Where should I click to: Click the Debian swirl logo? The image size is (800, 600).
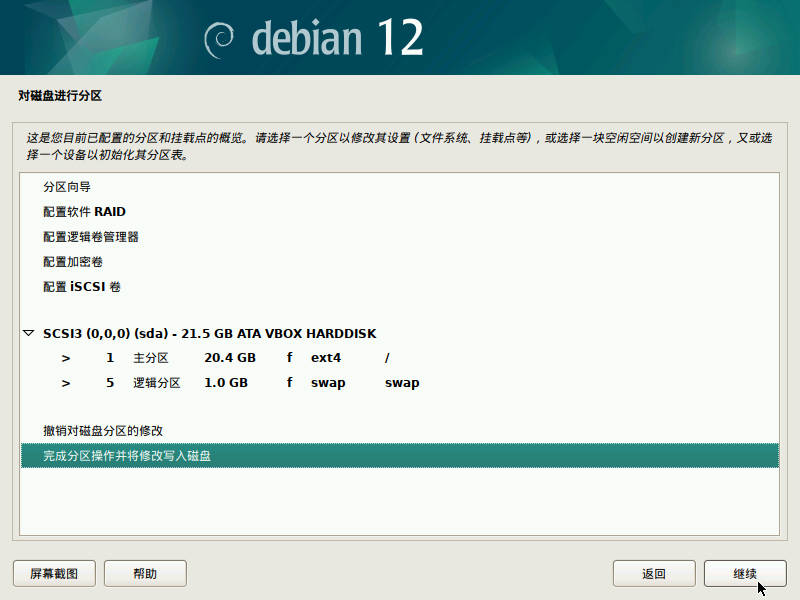pos(219,40)
